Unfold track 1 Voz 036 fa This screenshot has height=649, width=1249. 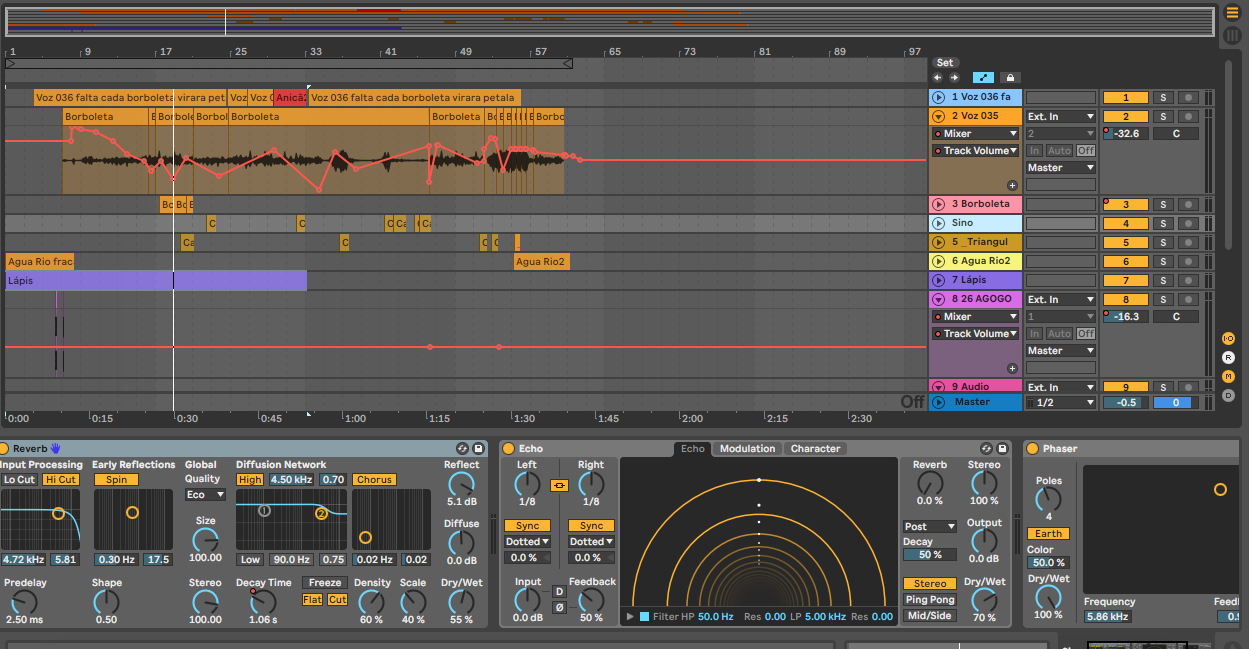(x=938, y=97)
